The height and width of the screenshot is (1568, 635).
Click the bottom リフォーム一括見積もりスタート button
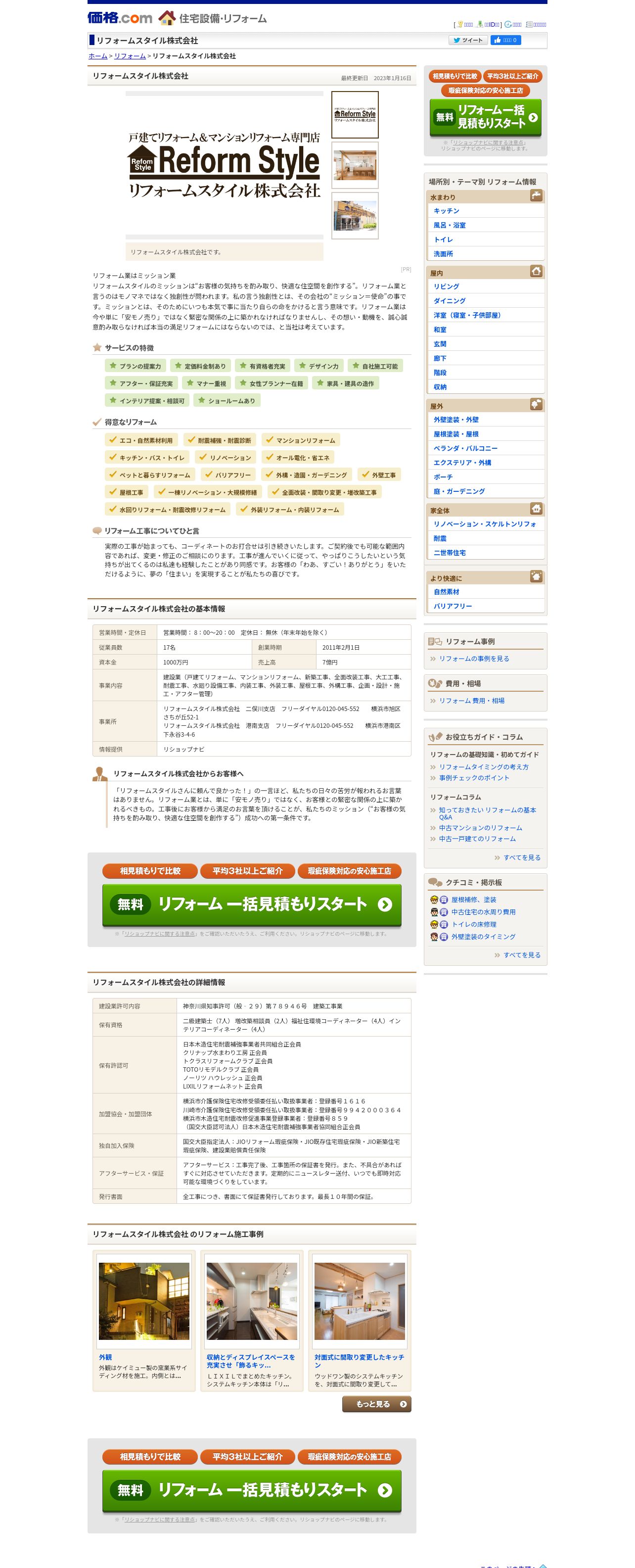(x=252, y=1490)
